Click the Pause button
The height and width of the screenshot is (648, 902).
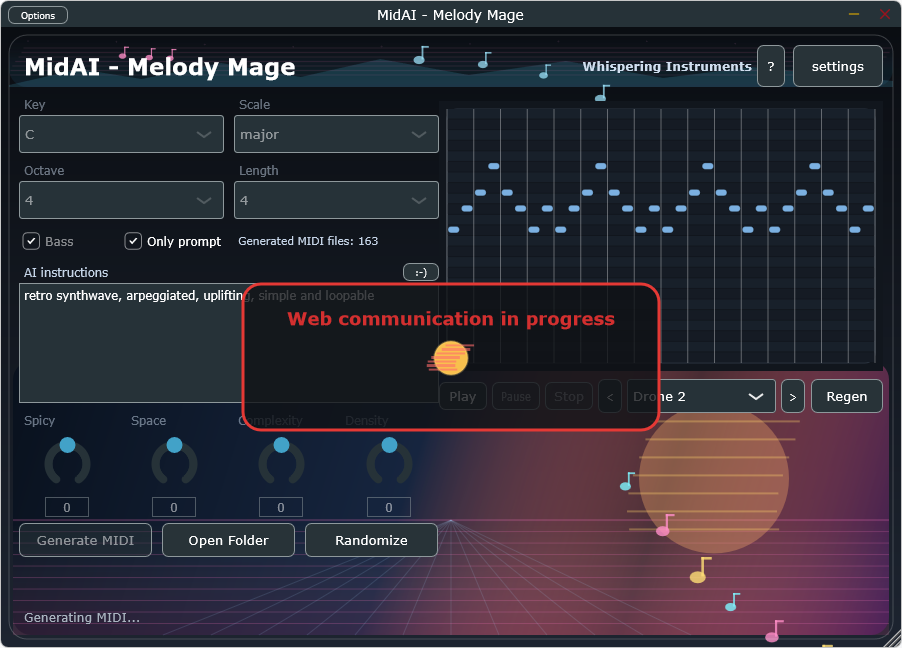[516, 397]
